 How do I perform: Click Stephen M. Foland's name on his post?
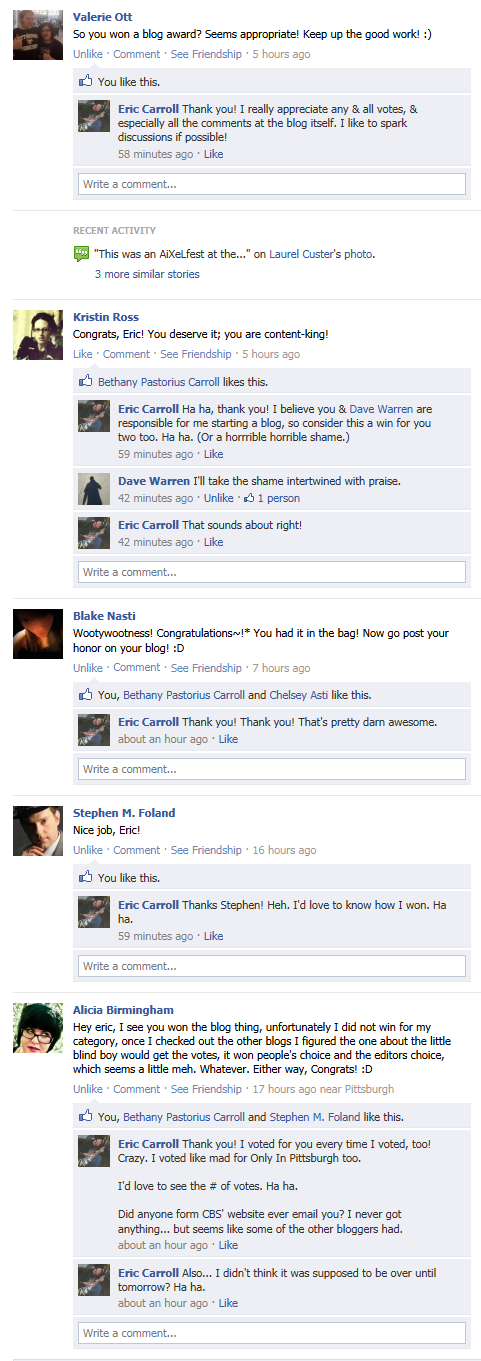pyautogui.click(x=124, y=813)
